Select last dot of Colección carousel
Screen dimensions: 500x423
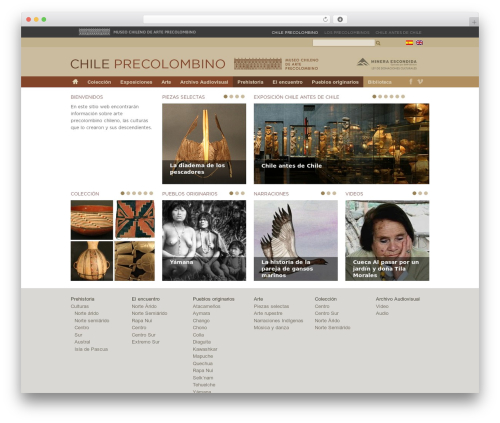[x=151, y=193]
